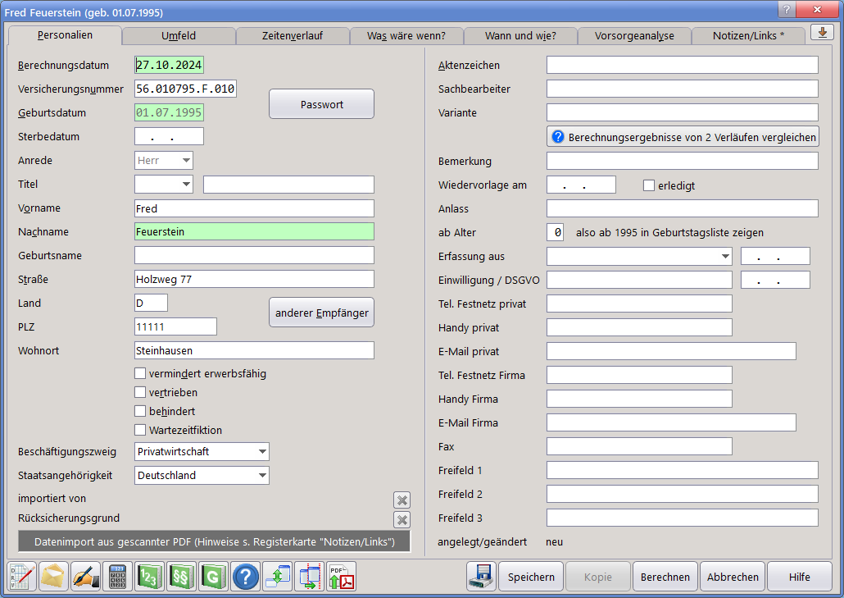Click the Passwort button

point(321,104)
